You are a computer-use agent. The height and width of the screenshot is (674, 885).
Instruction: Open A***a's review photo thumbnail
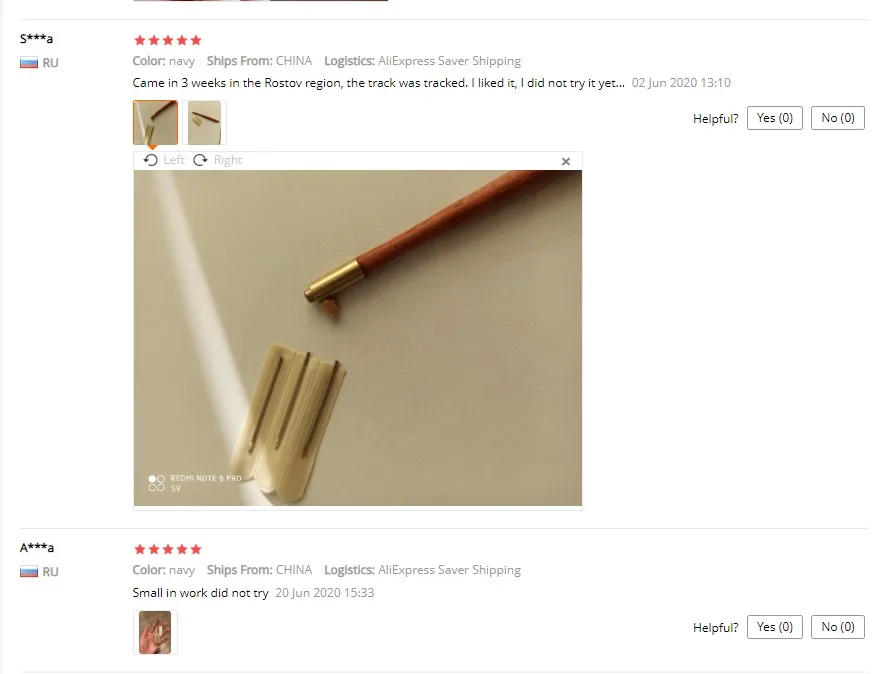155,632
